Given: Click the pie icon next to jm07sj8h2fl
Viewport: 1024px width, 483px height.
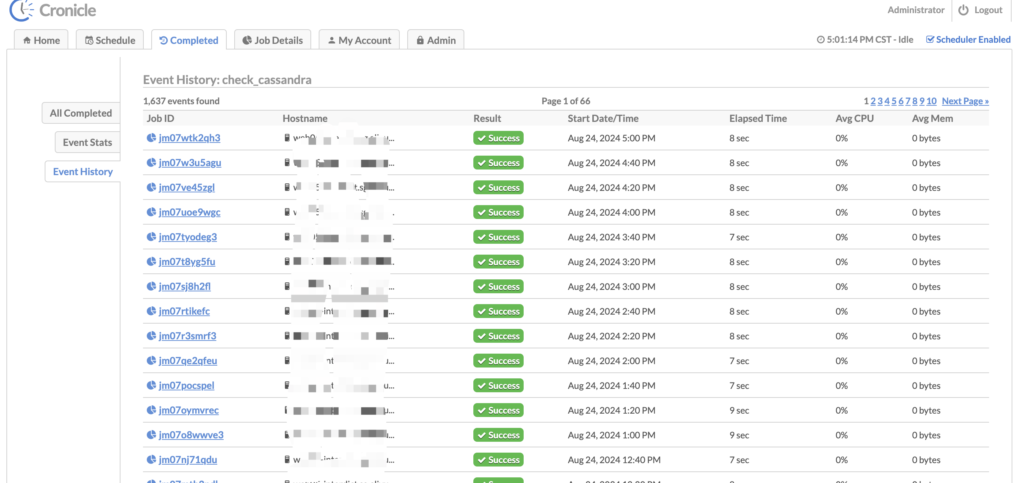Looking at the screenshot, I should (x=151, y=287).
